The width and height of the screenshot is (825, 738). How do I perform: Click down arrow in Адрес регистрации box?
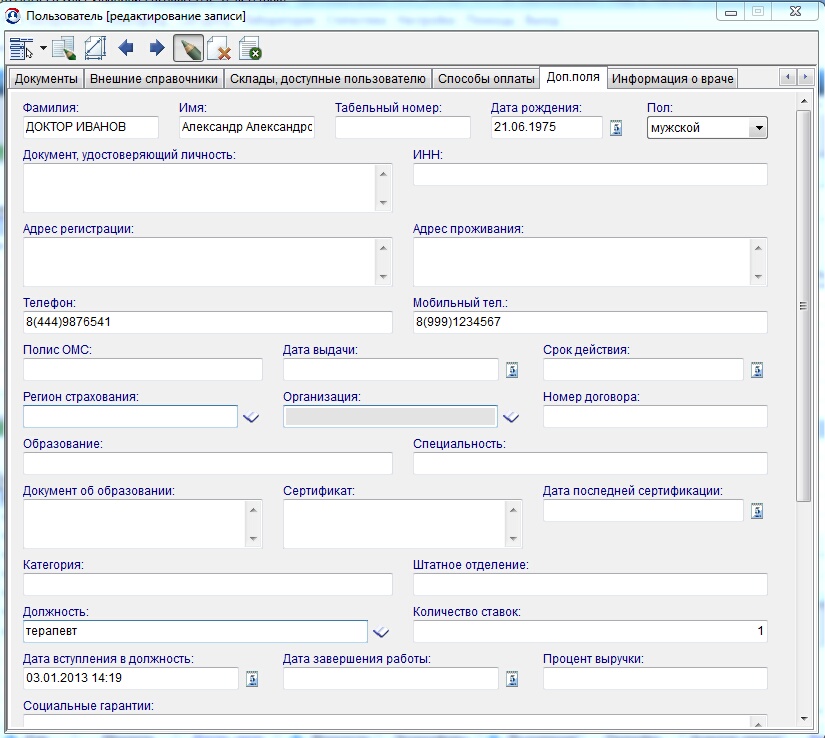[x=383, y=277]
